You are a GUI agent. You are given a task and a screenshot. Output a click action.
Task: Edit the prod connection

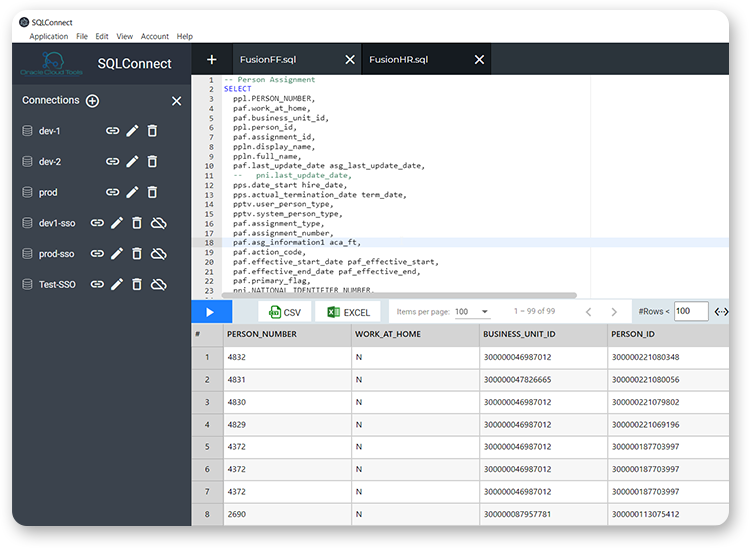click(x=132, y=192)
